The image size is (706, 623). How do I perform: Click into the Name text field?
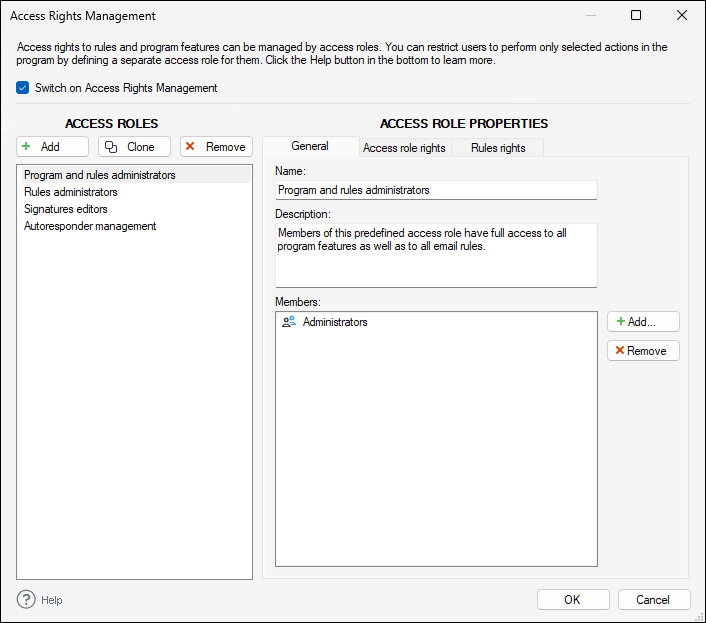[x=435, y=190]
